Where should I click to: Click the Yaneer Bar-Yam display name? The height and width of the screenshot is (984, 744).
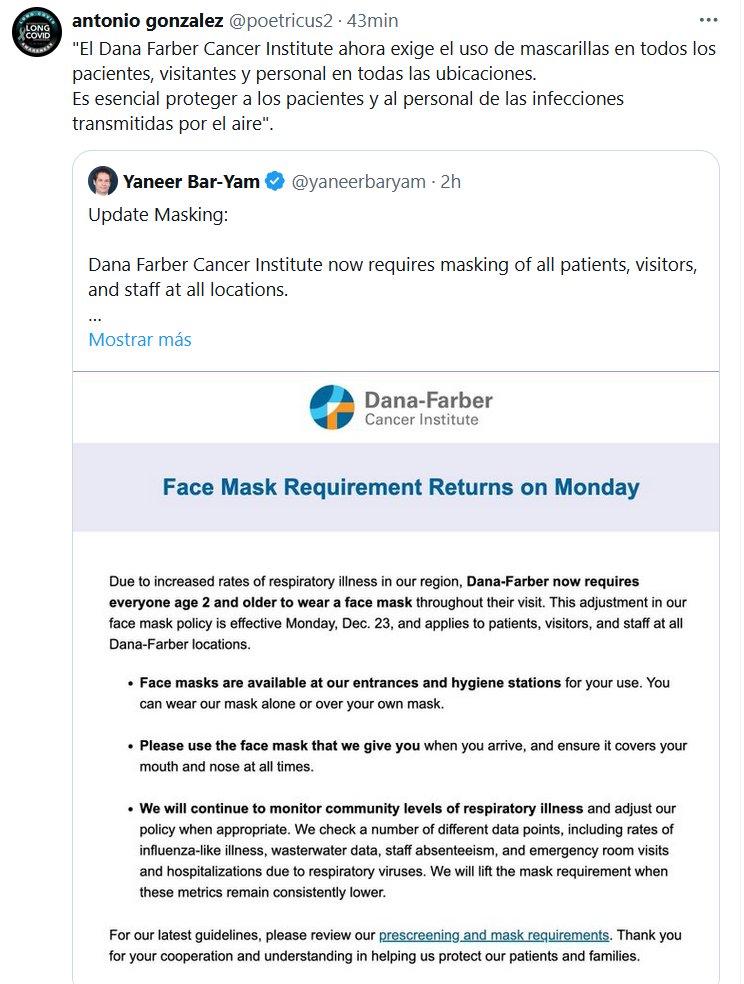coord(190,181)
